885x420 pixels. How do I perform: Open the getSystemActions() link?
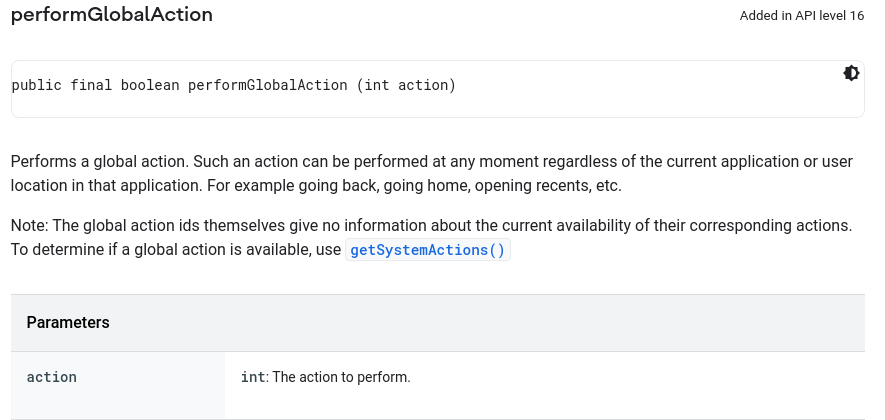pyautogui.click(x=428, y=250)
